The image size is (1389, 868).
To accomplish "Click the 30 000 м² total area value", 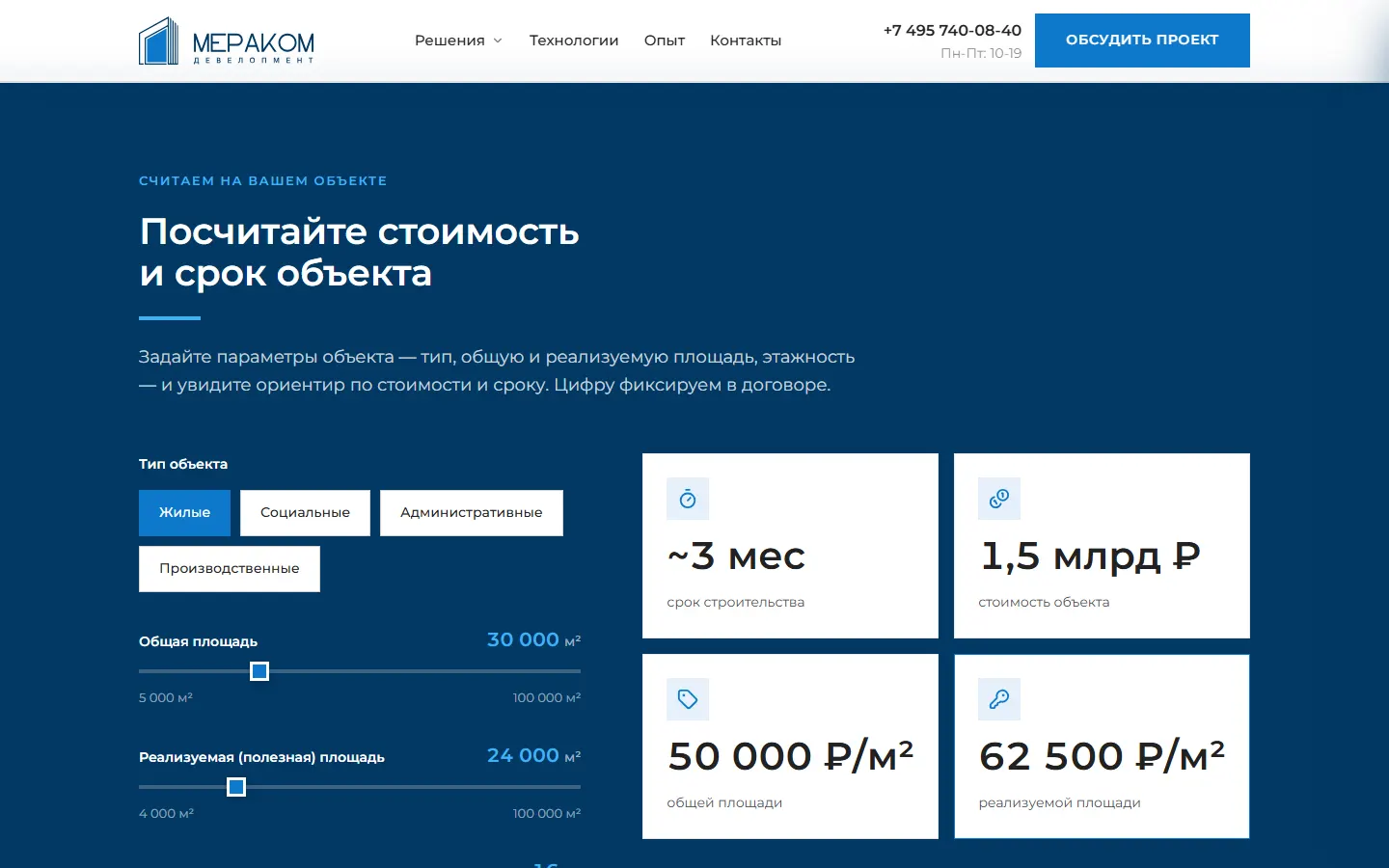I will [533, 639].
